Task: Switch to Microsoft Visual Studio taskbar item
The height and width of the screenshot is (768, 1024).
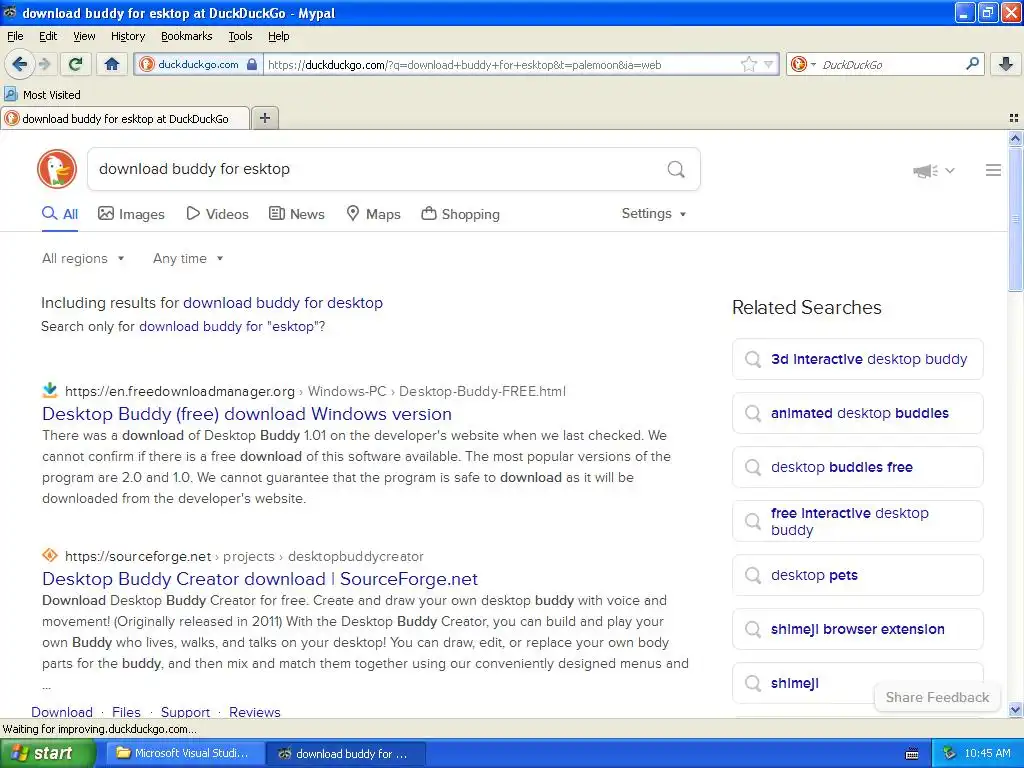Action: pos(185,754)
